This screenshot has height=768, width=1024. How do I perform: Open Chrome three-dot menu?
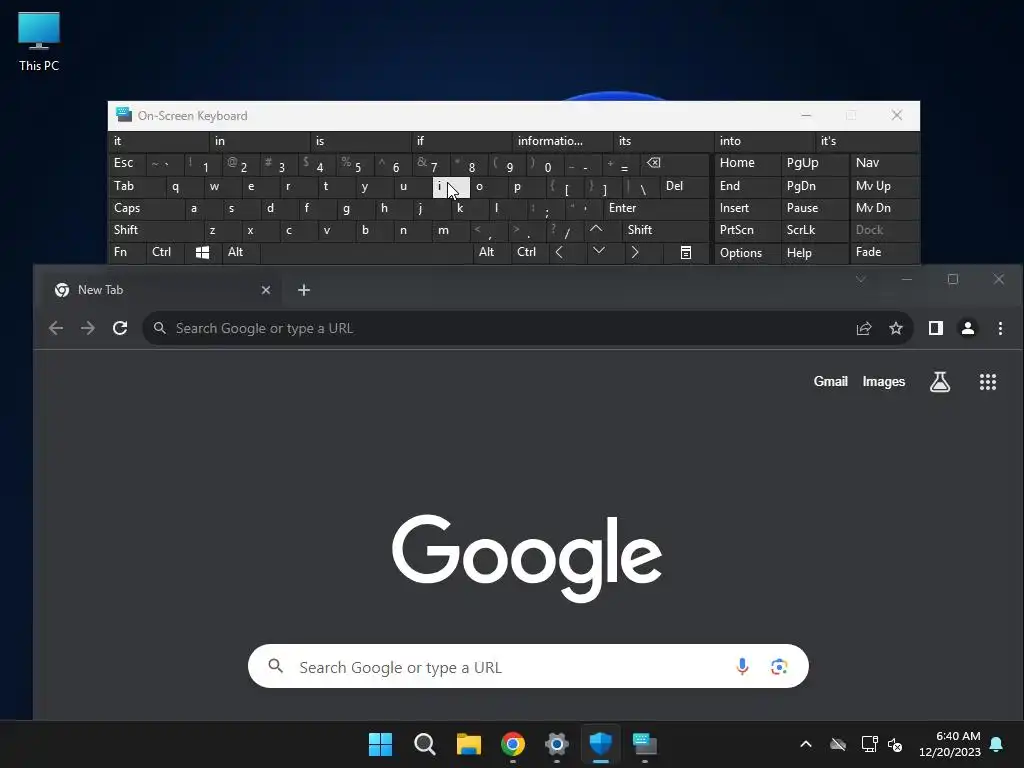point(1000,328)
